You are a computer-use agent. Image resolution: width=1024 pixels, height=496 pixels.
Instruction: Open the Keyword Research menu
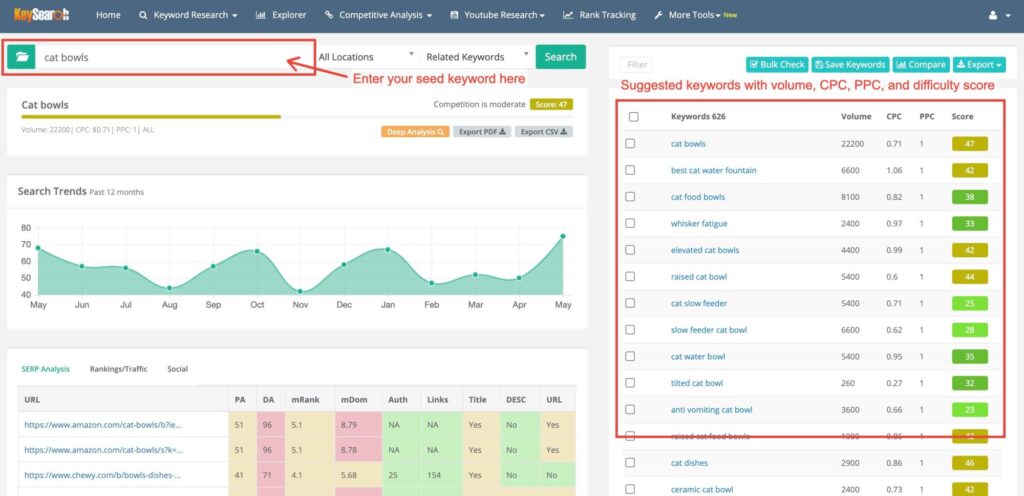[x=188, y=15]
